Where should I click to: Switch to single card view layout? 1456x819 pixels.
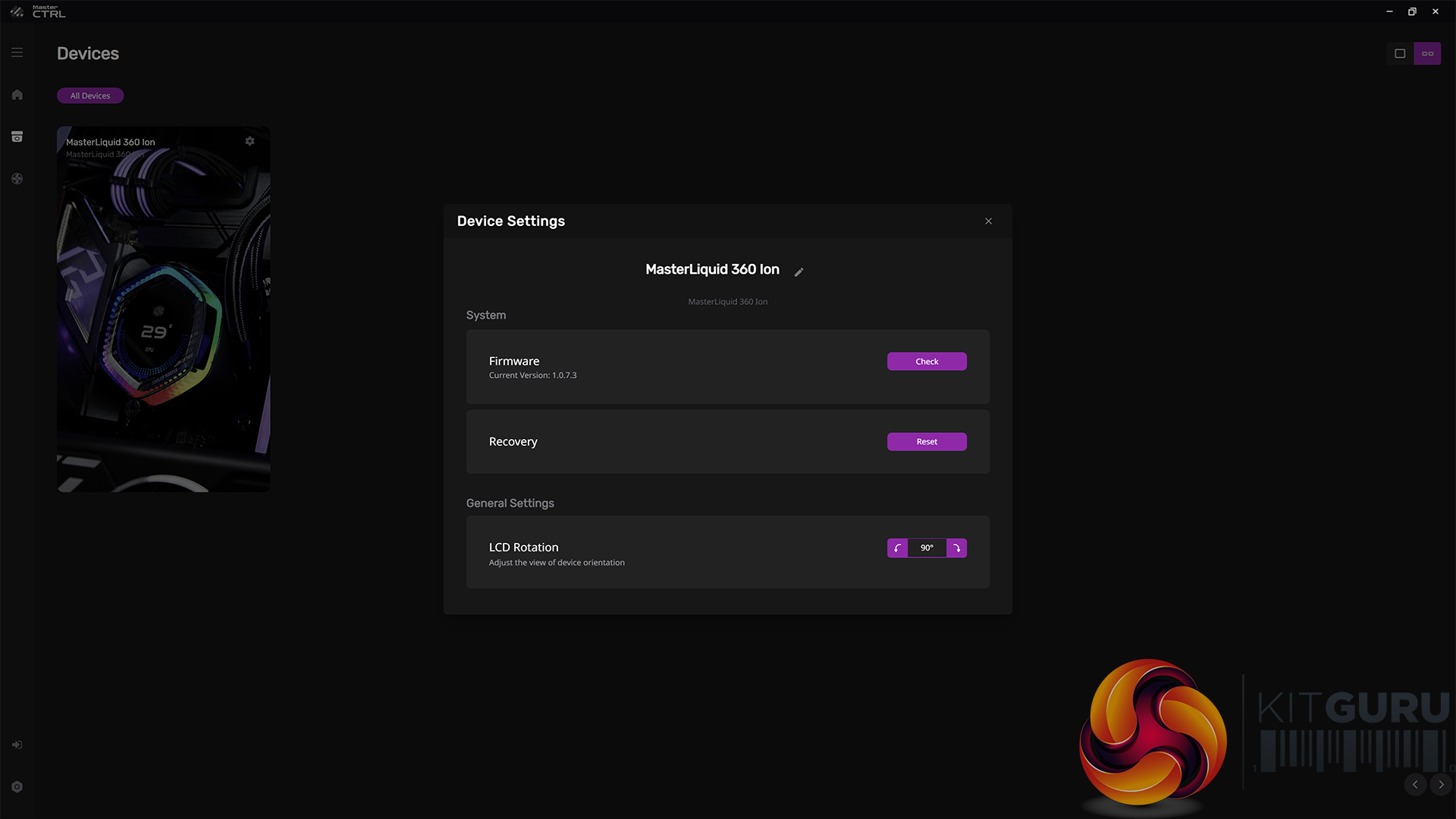click(x=1400, y=53)
